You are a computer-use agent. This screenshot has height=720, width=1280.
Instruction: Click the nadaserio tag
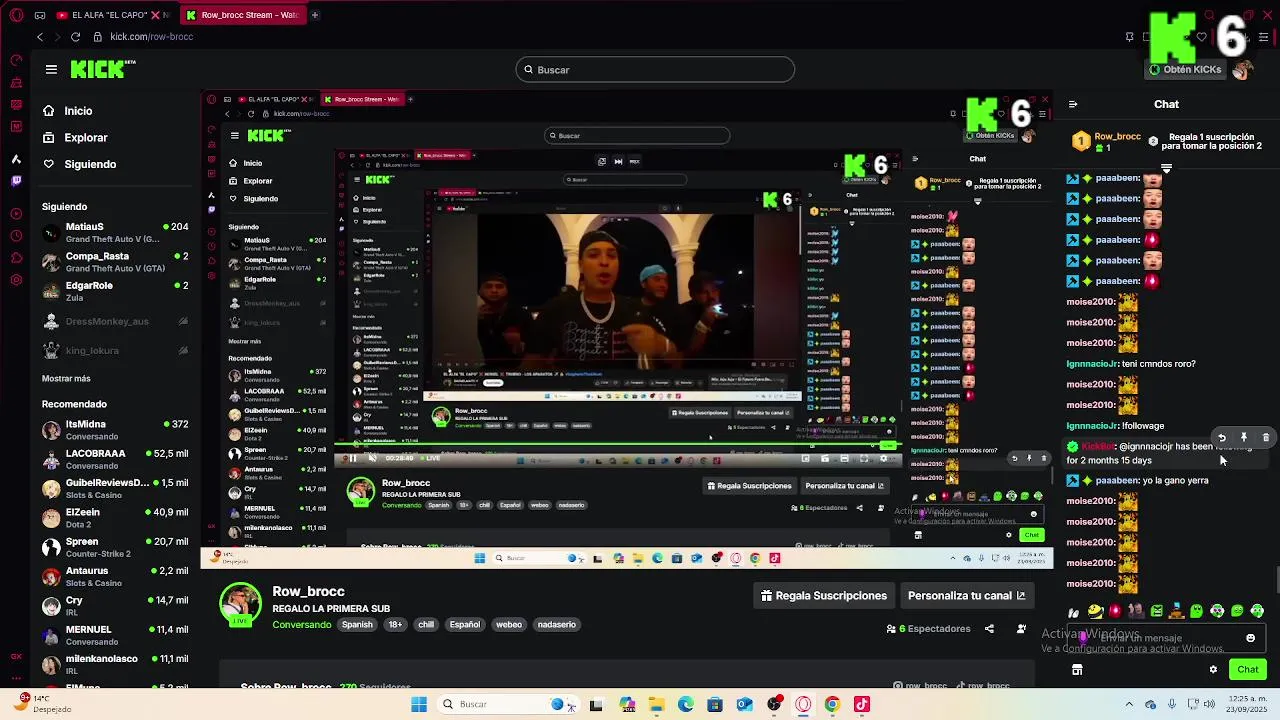(557, 625)
